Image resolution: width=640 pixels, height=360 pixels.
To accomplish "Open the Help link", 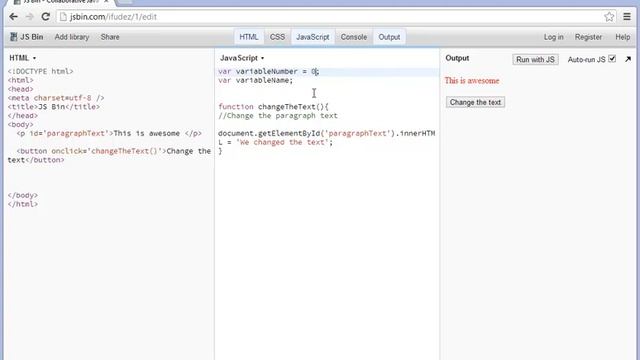I will 622,37.
